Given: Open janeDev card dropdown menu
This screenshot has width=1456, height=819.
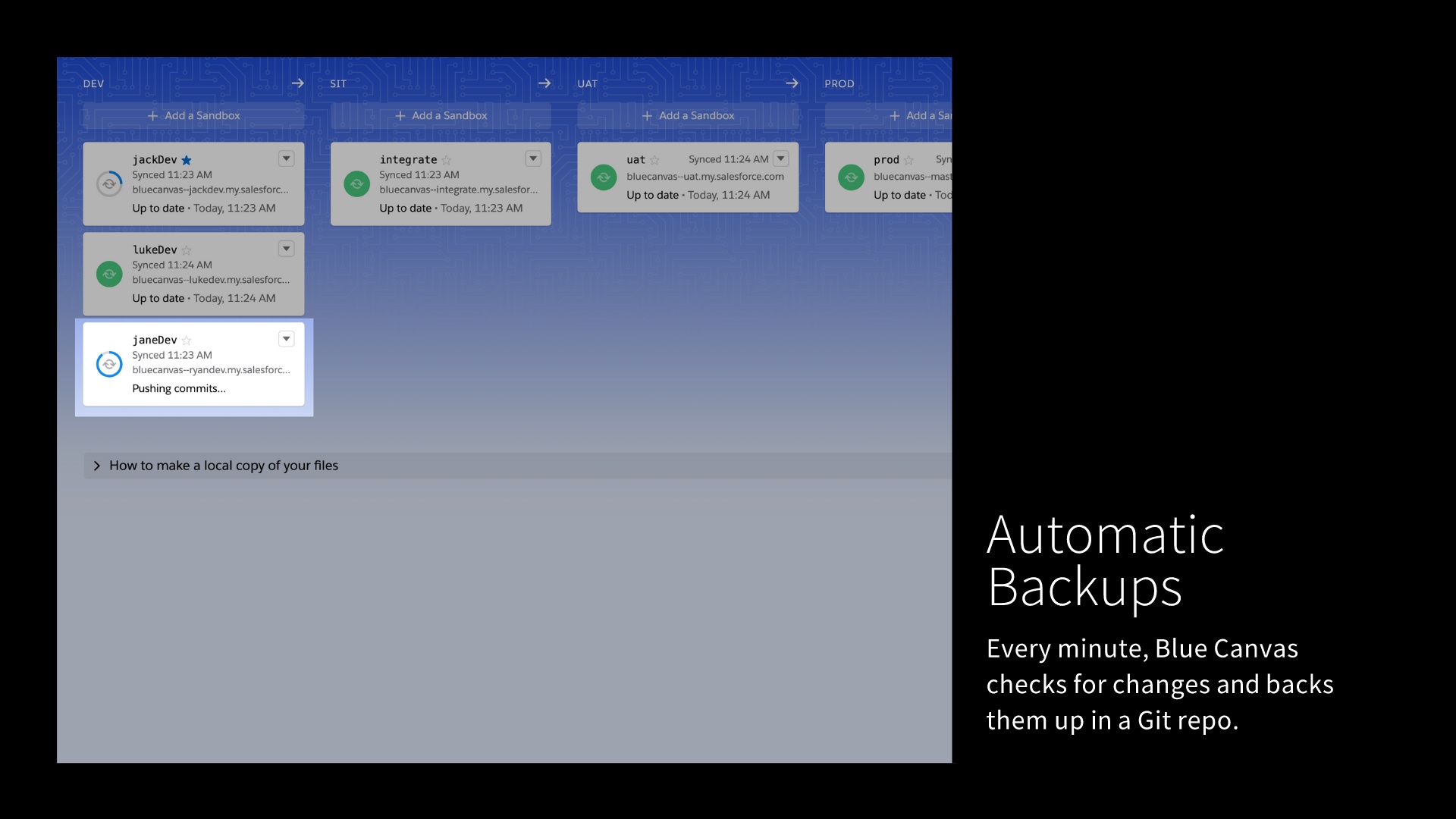Looking at the screenshot, I should coord(286,339).
